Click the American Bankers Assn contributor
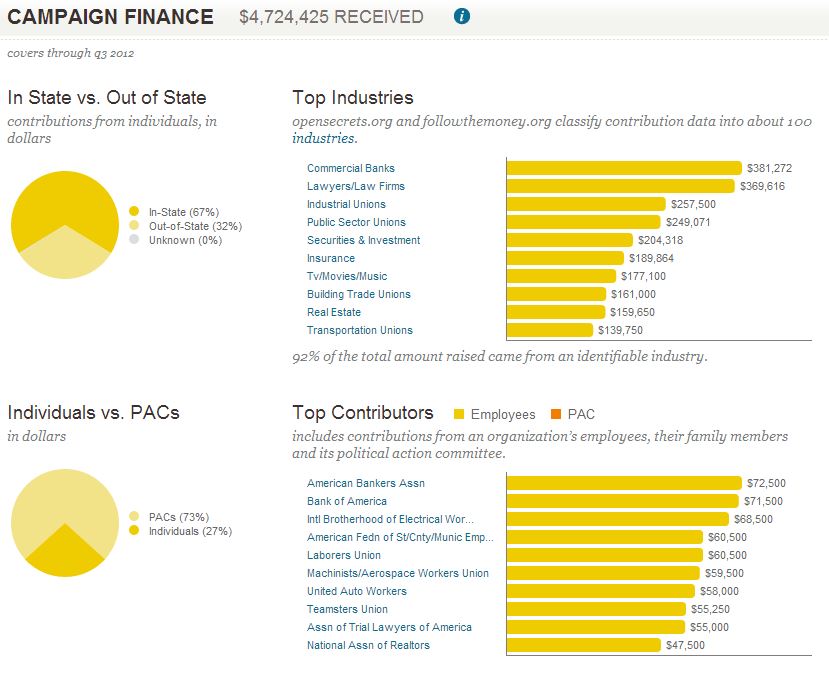This screenshot has height=675, width=829. 365,483
